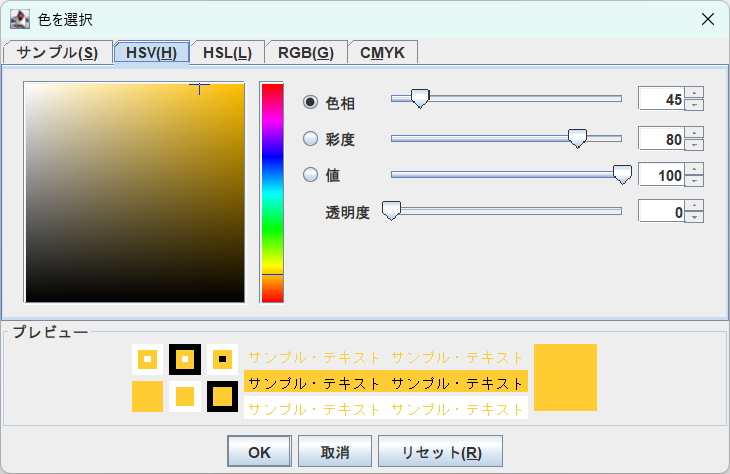
Task: Increase 彩度 with the up spinner arrow
Action: coord(694,133)
